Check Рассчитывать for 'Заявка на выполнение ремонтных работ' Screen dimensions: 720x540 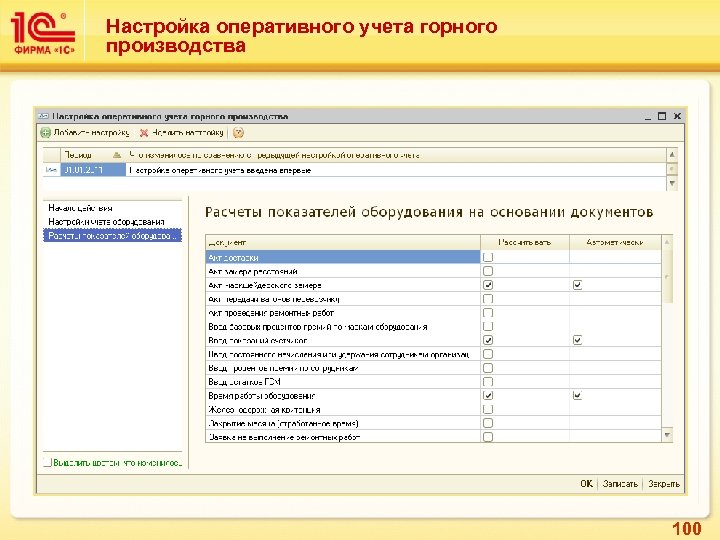tap(488, 436)
